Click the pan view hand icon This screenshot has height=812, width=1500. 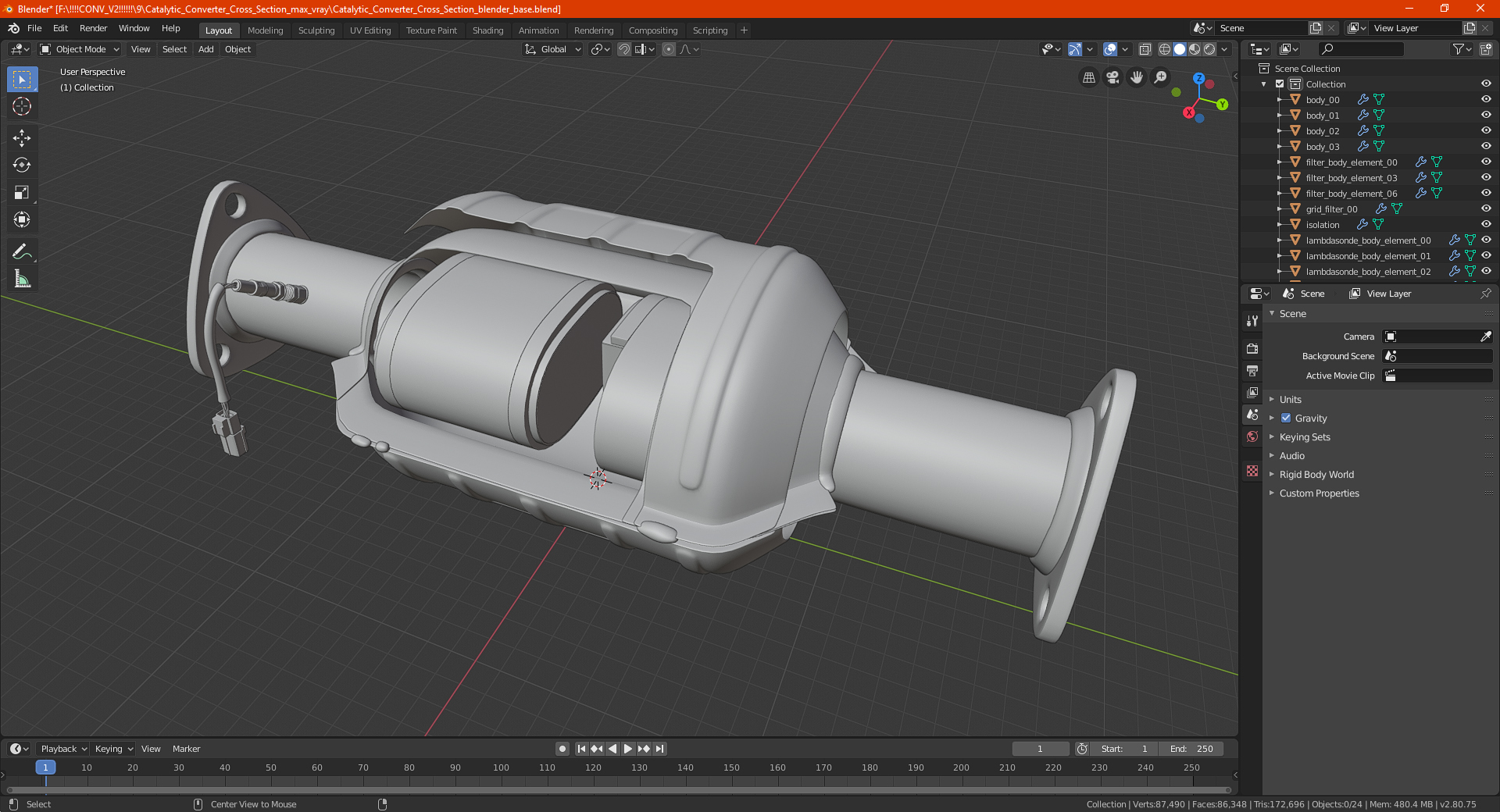coord(1137,77)
